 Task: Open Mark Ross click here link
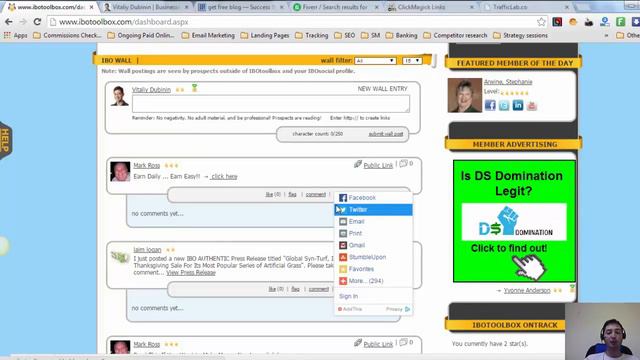224,176
